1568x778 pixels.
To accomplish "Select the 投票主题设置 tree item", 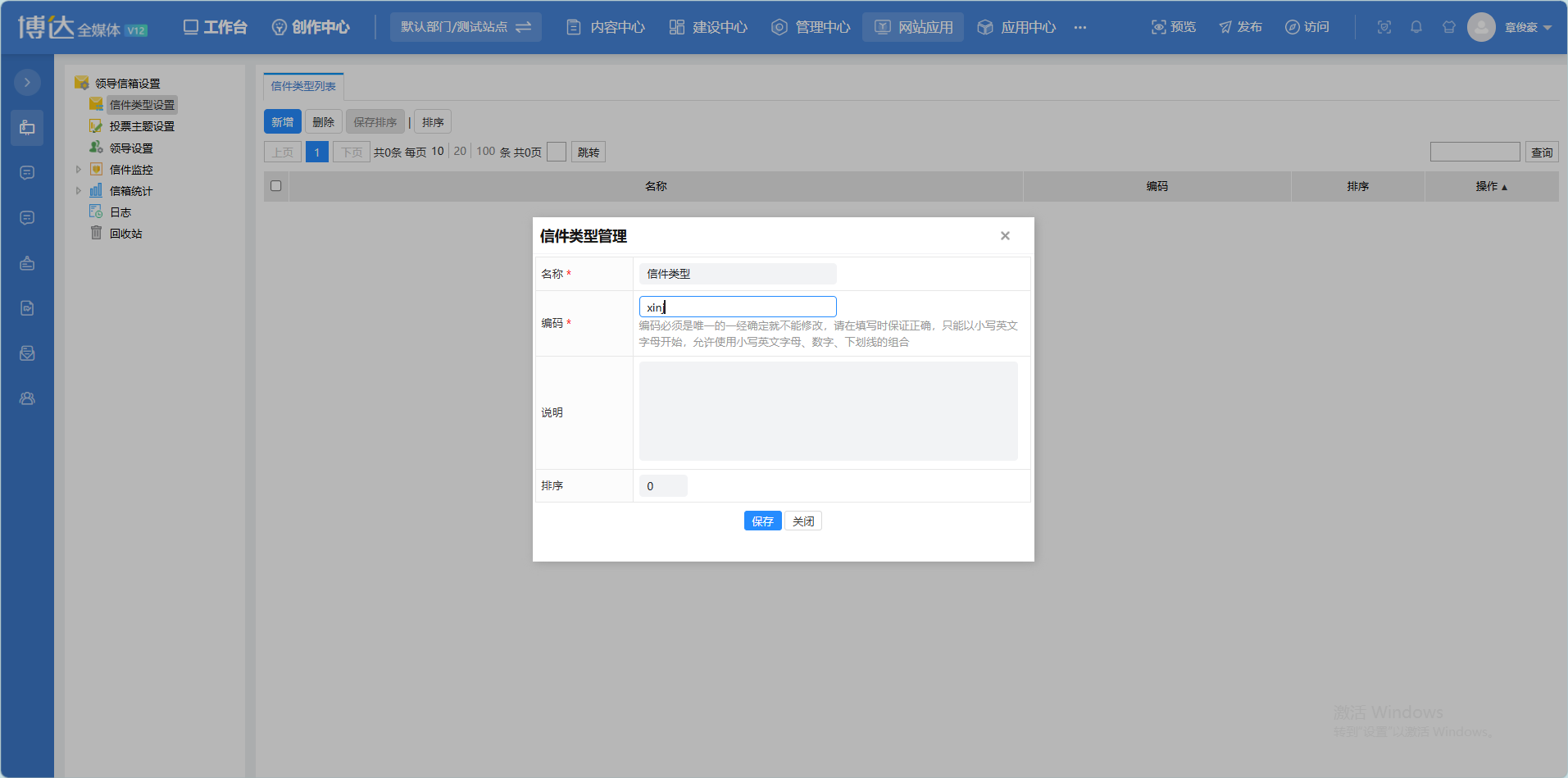I will click(x=142, y=126).
